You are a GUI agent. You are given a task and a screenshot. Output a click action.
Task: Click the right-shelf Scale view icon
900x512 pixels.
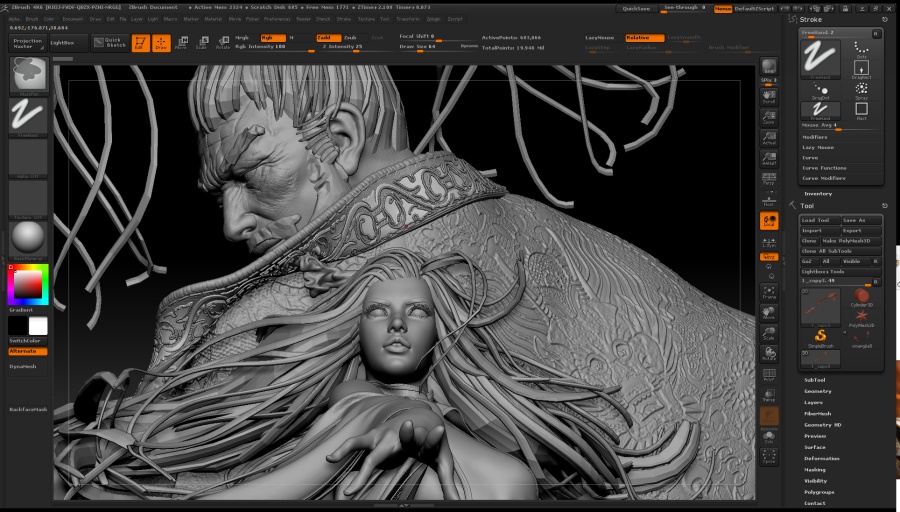point(769,333)
